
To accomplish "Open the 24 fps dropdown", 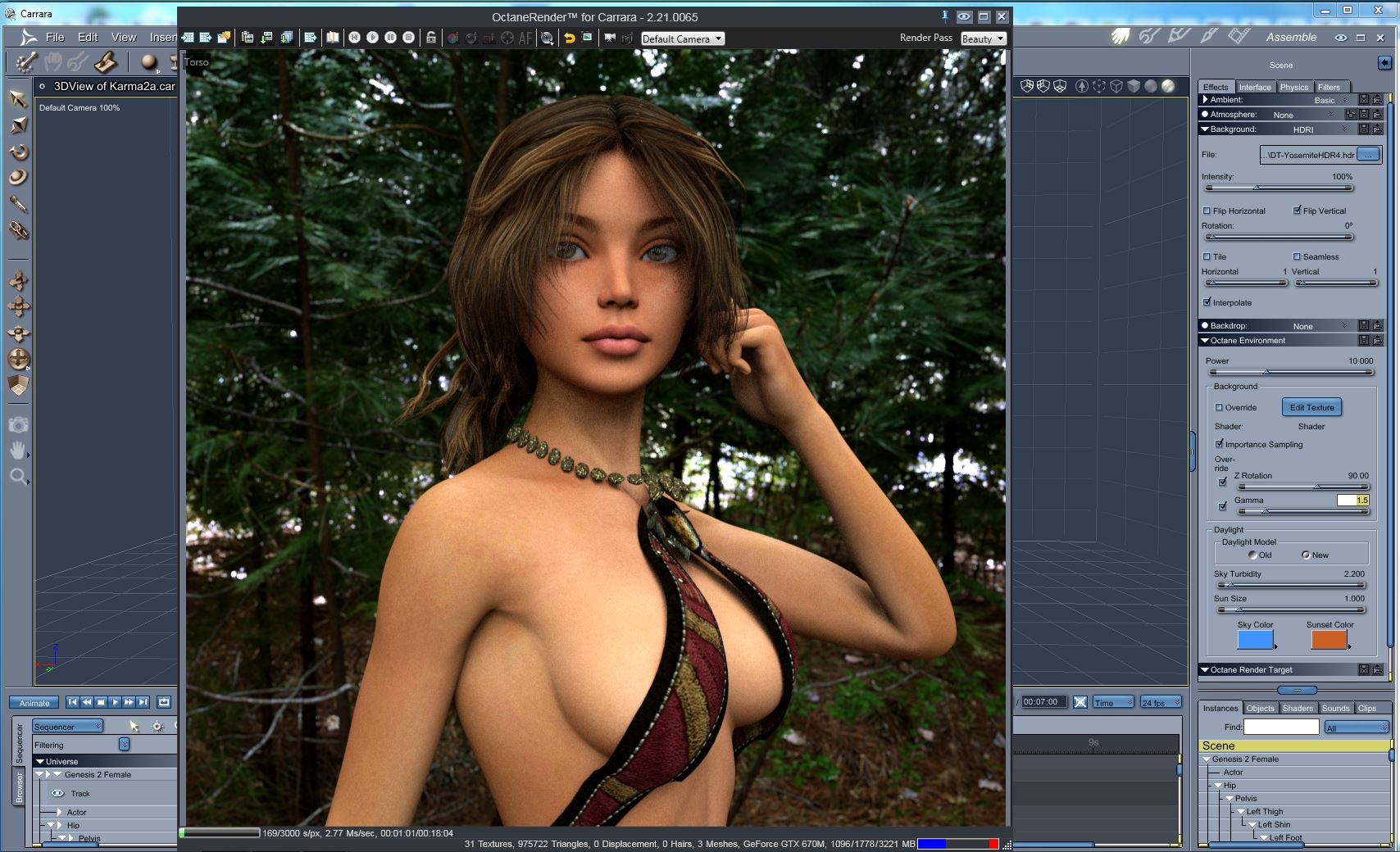I will tap(1161, 702).
